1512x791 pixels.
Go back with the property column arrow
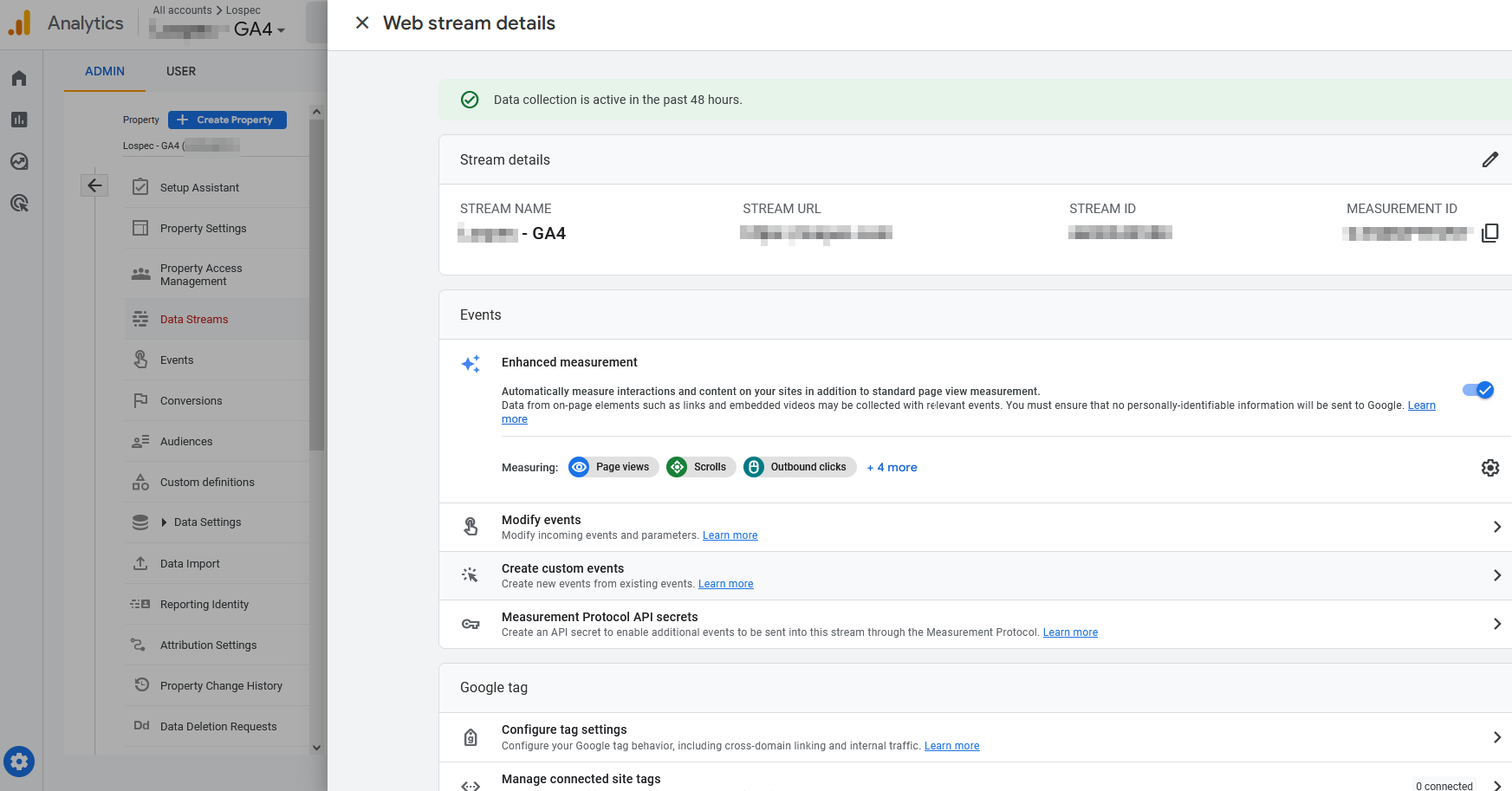[x=94, y=185]
